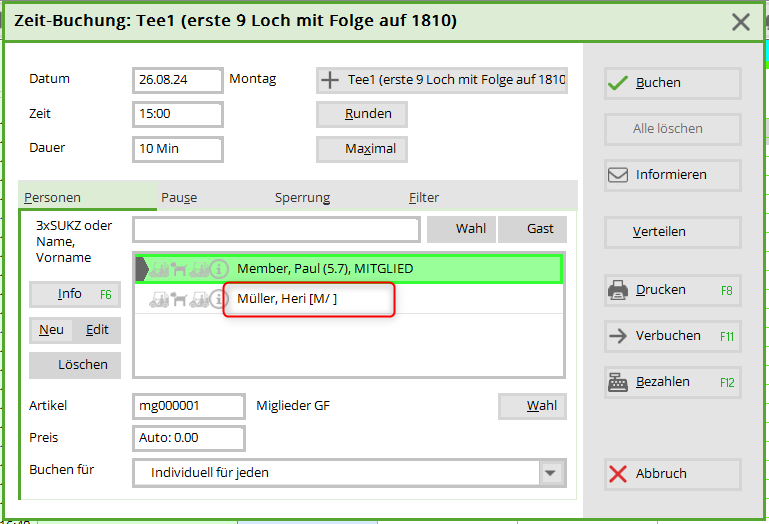Click the Edit button
769x524 pixels.
[x=97, y=330]
